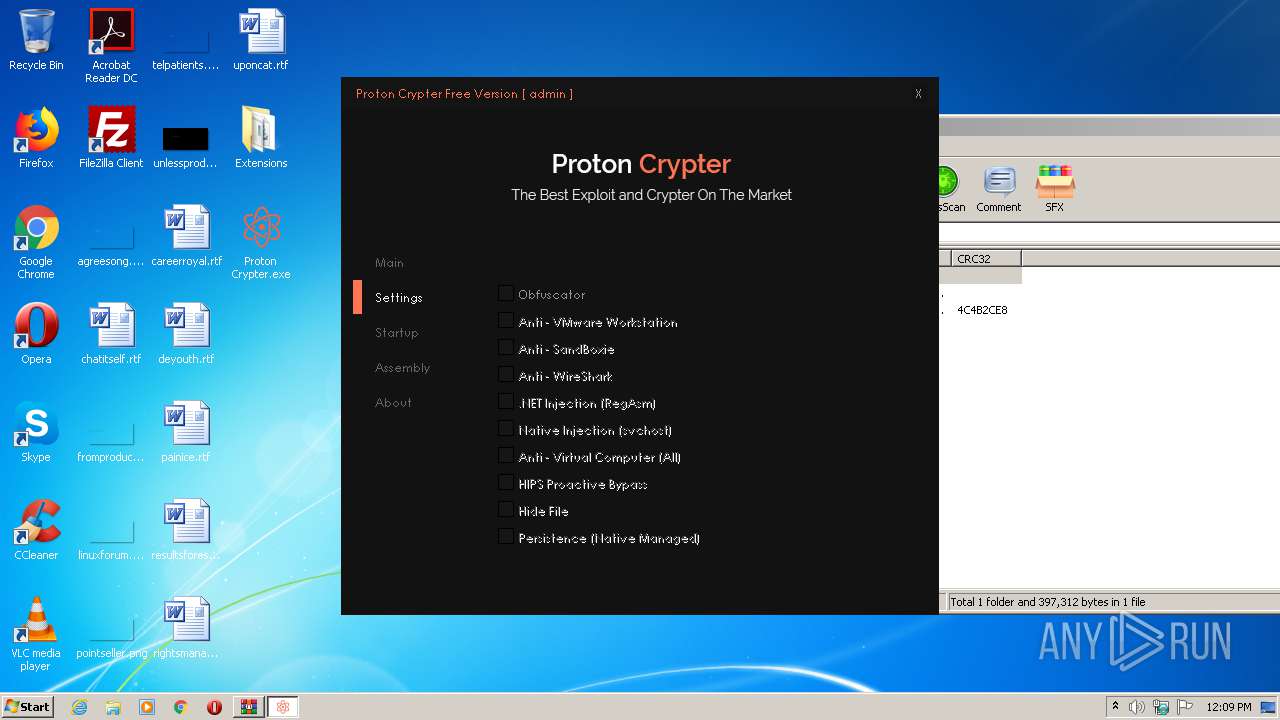
Task: Open the Assembly tab
Action: pyautogui.click(x=402, y=368)
